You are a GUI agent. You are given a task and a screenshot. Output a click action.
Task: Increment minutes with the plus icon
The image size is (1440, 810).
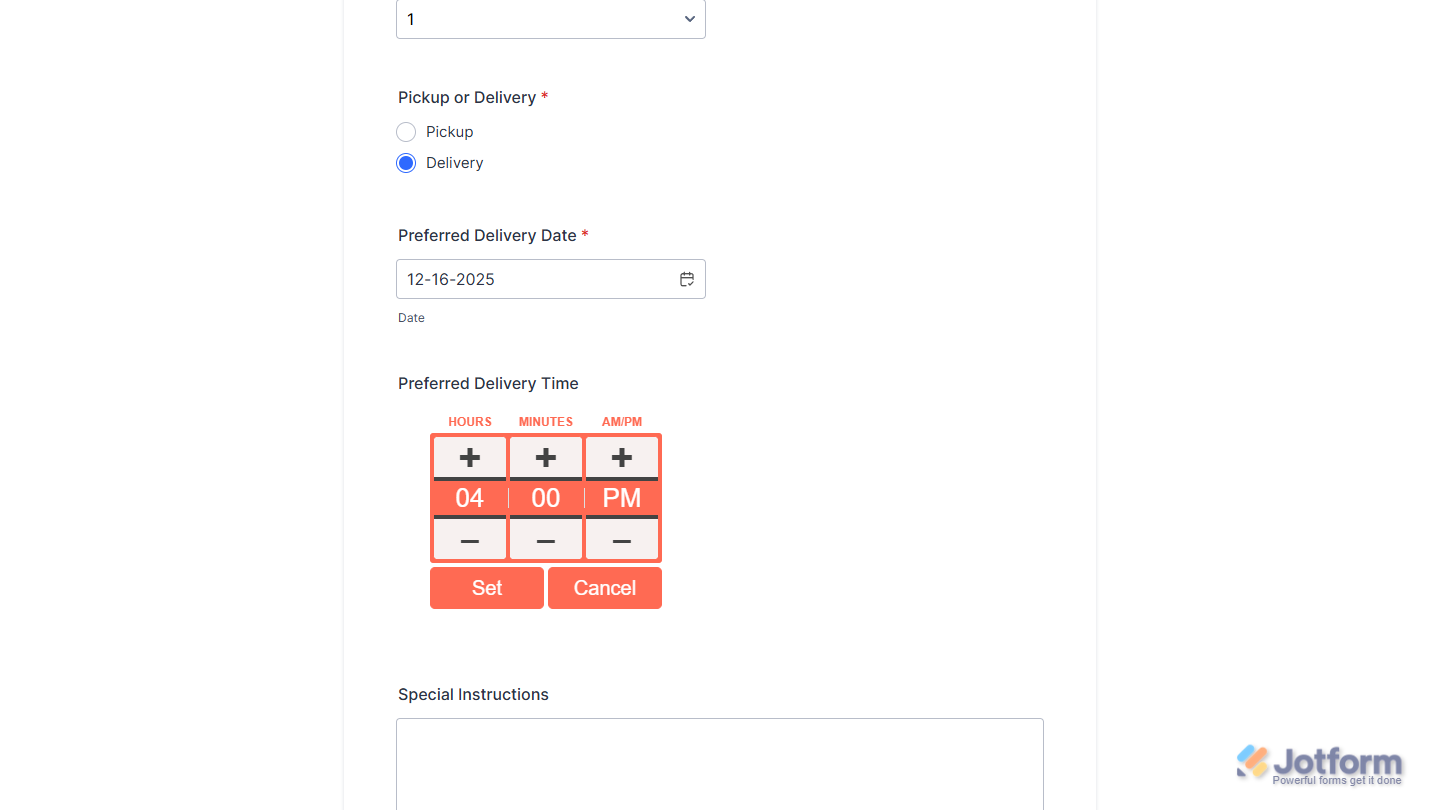pyautogui.click(x=545, y=457)
